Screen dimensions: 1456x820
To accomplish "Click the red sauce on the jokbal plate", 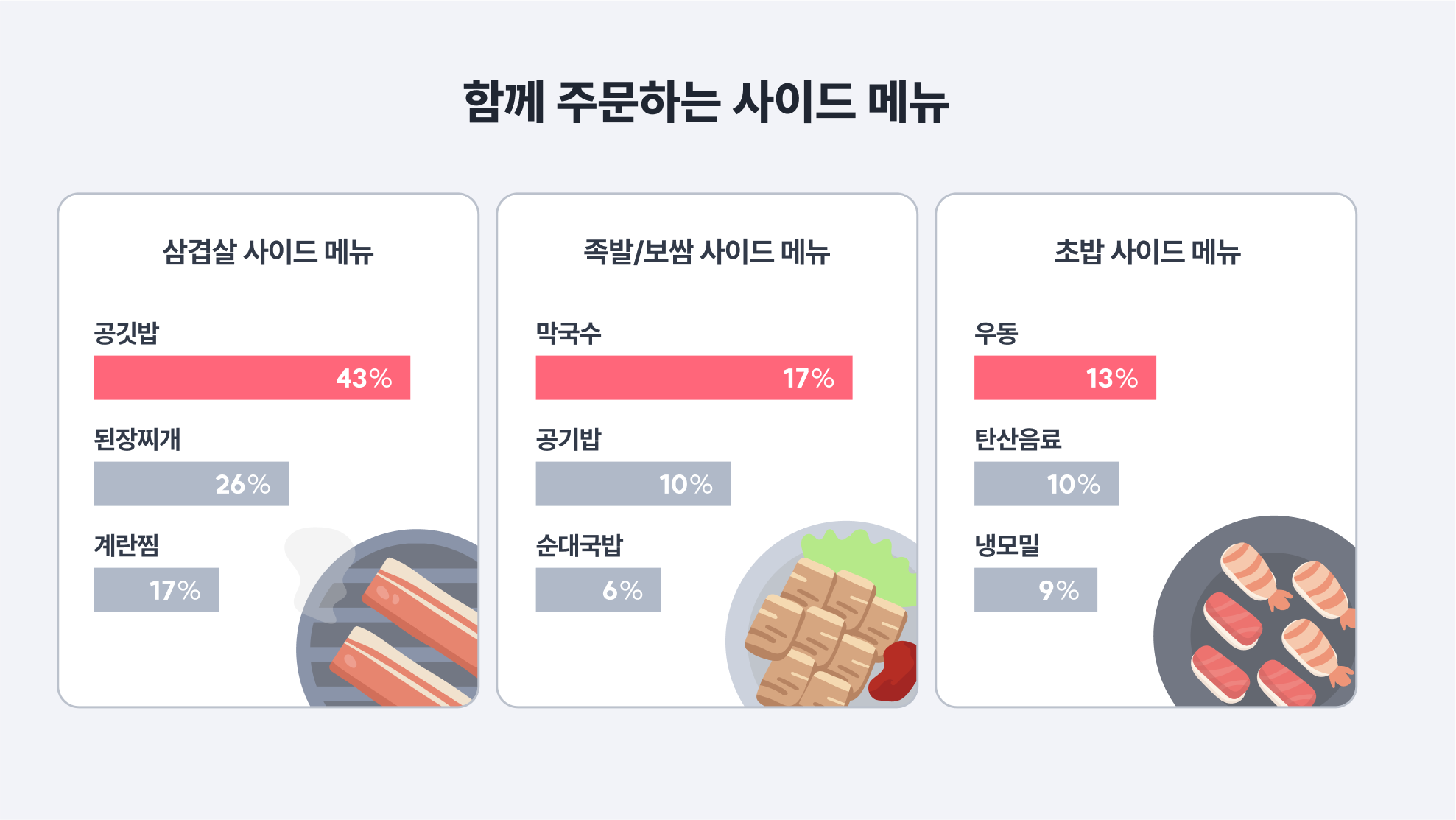I will click(x=893, y=671).
